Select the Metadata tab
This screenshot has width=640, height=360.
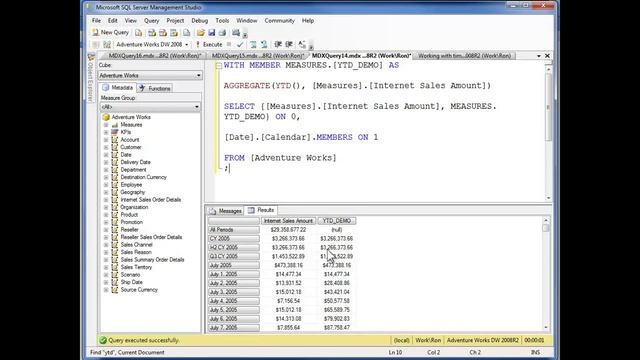[118, 88]
